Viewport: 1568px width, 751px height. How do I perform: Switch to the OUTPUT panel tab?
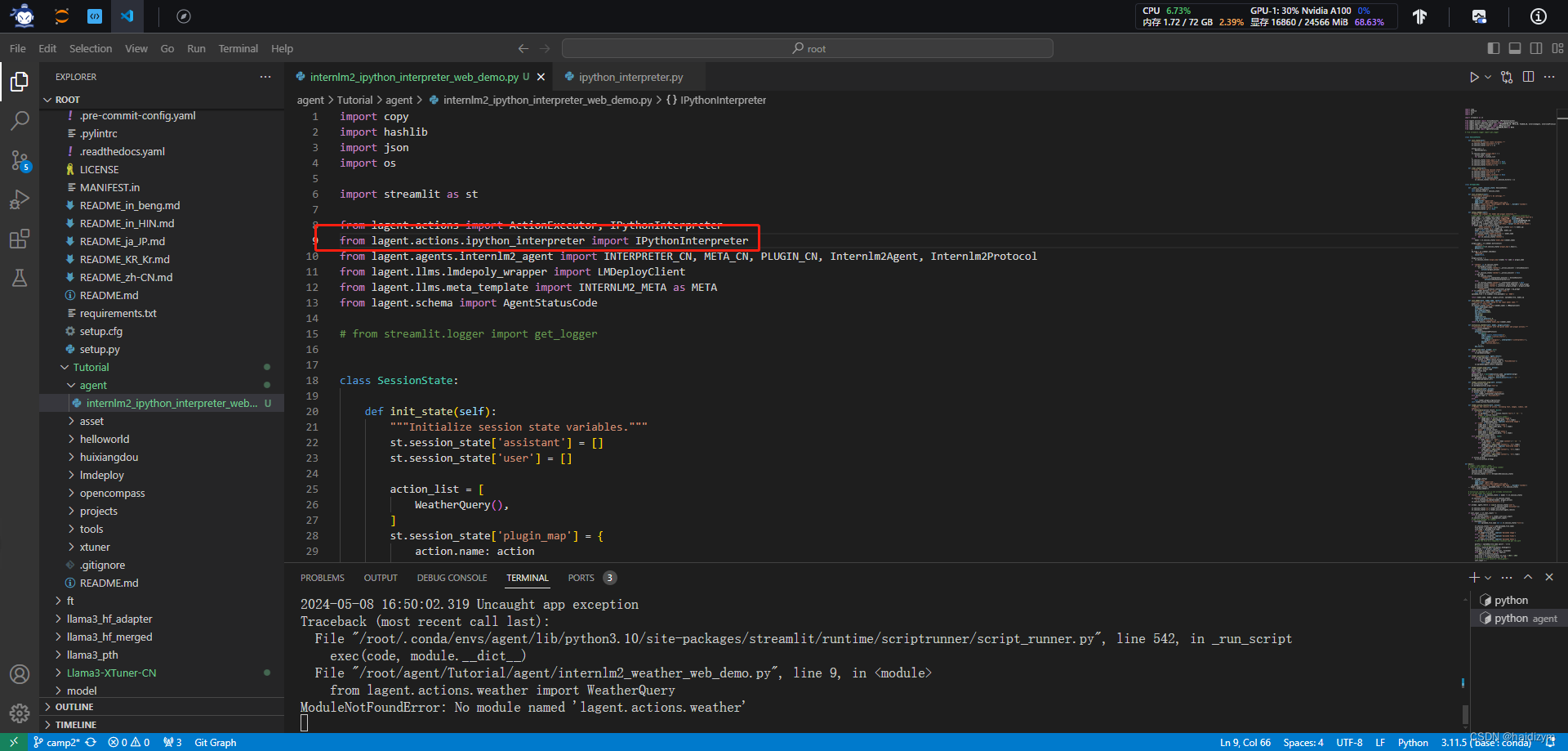click(x=381, y=578)
